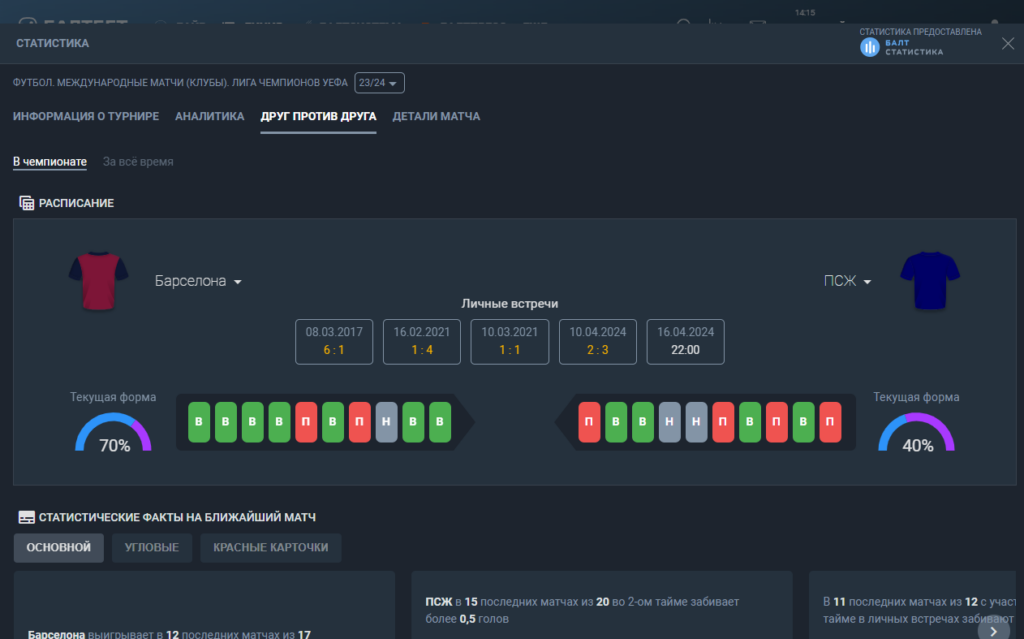Click the Барселона wins fact card
The height and width of the screenshot is (639, 1024).
204,605
